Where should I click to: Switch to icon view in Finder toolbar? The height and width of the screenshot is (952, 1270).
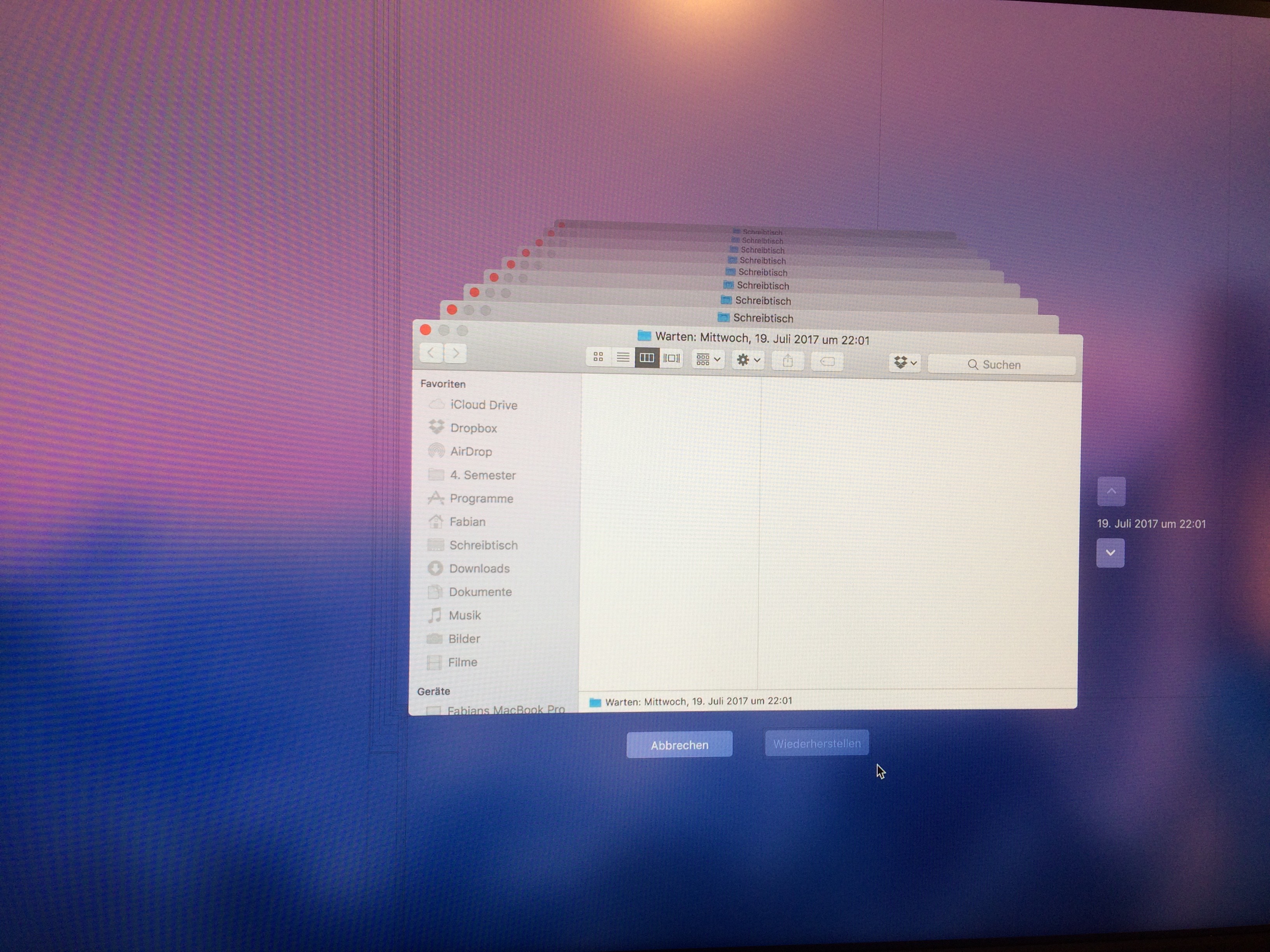598,357
